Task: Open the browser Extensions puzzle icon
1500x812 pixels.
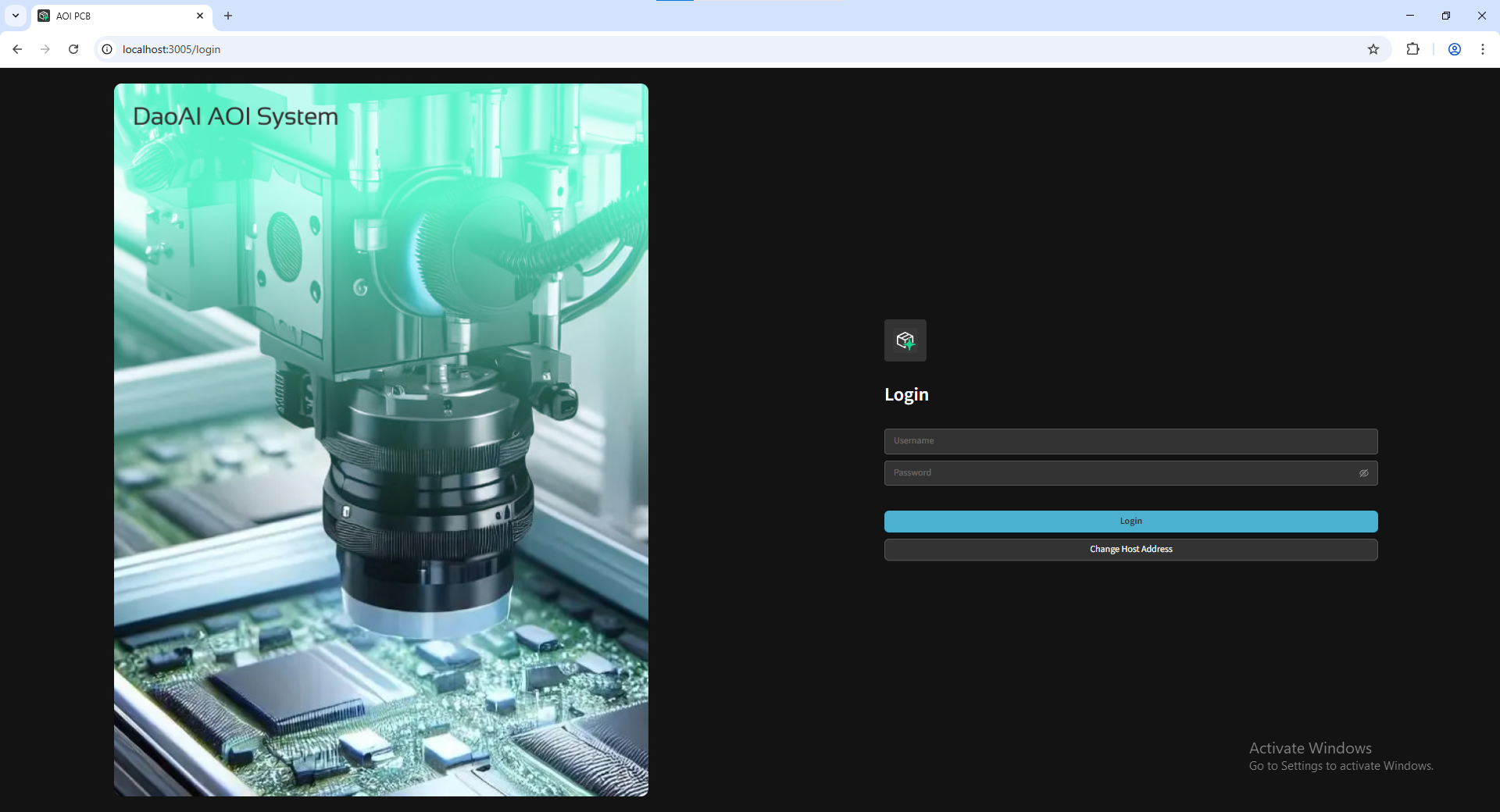Action: click(1412, 49)
